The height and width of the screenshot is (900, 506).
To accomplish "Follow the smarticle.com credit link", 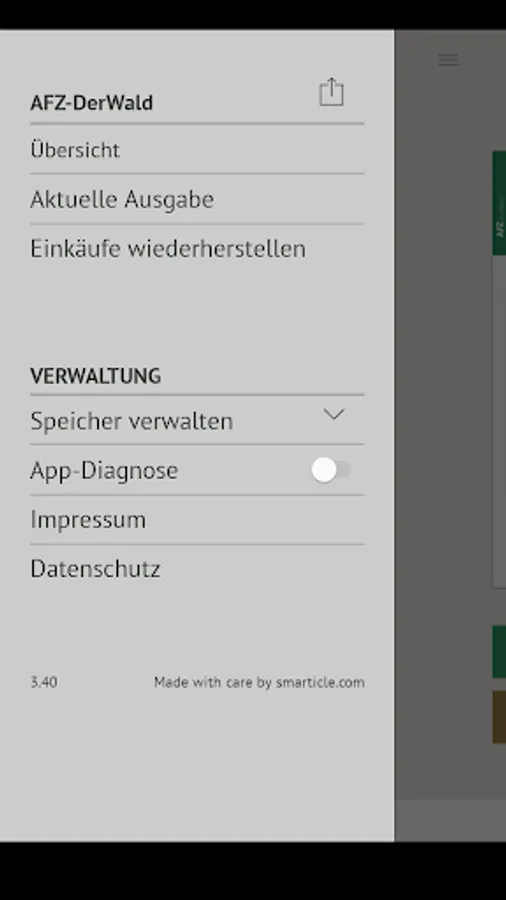I will 320,682.
